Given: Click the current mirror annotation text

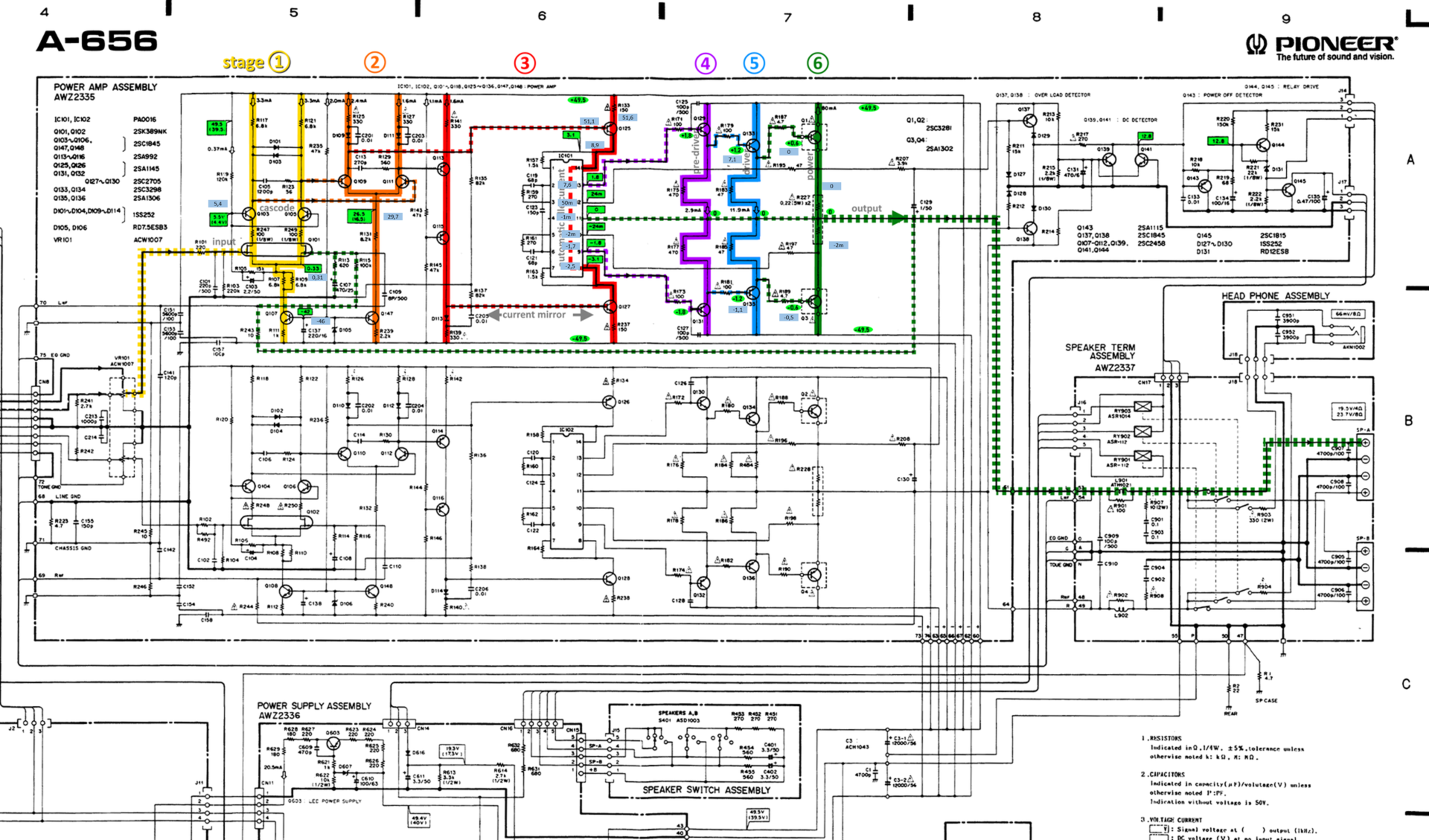Looking at the screenshot, I should coord(534,315).
